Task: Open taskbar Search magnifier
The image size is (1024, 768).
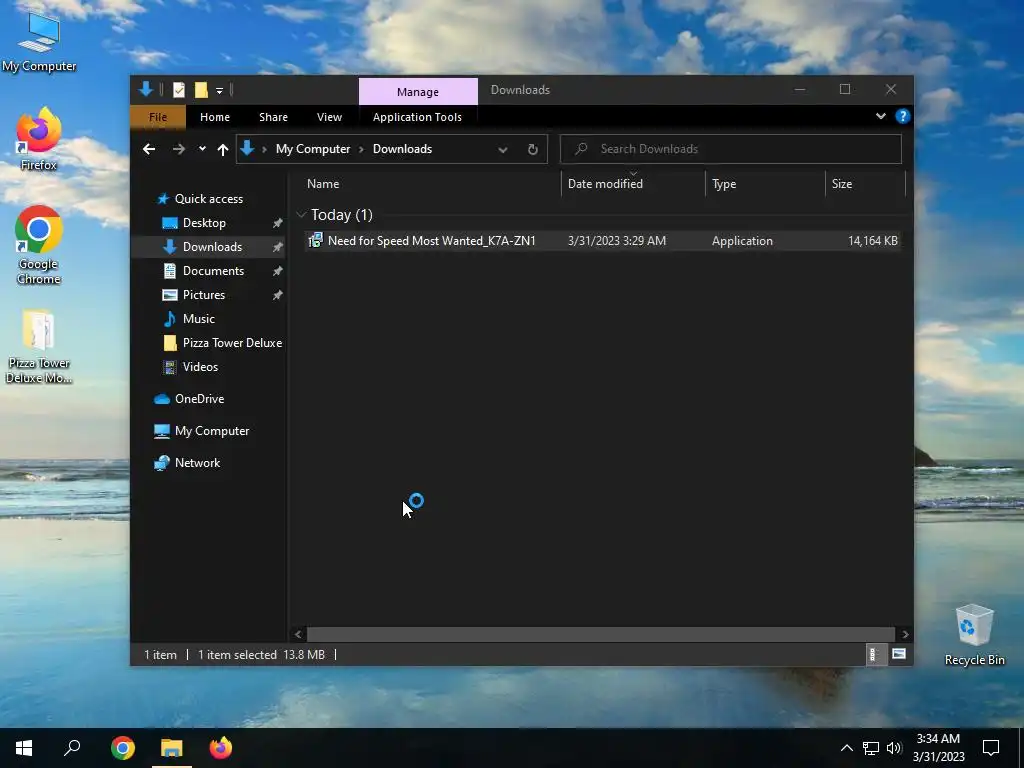Action: click(x=72, y=748)
